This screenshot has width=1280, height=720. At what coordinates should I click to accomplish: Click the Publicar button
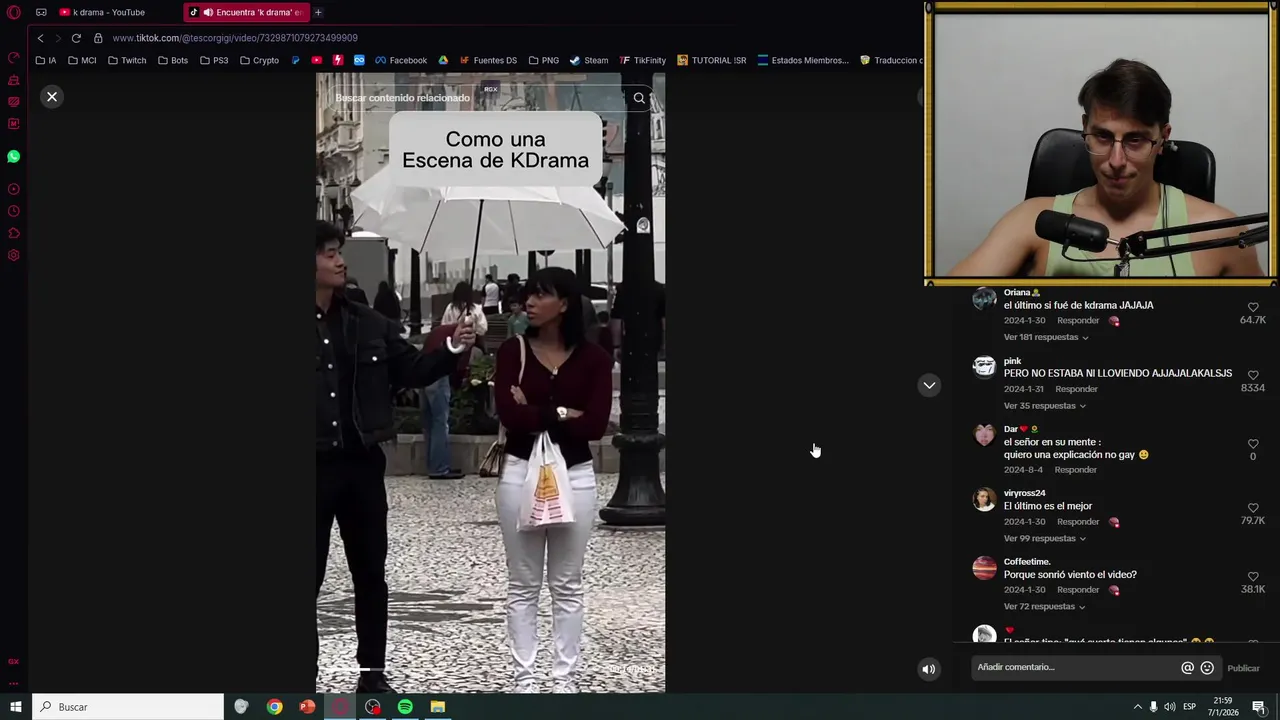[1243, 668]
